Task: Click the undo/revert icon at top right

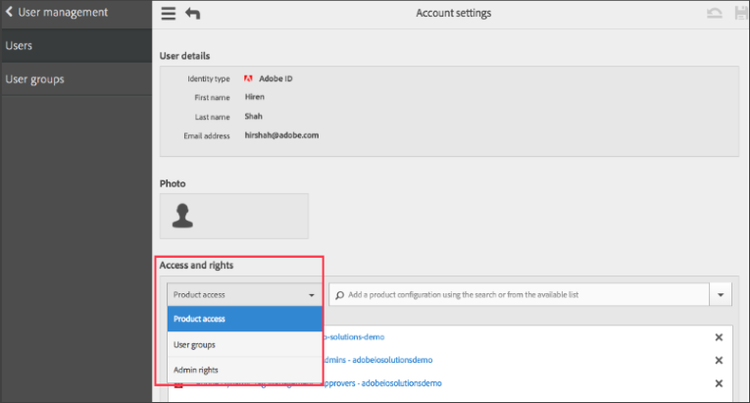Action: coord(714,13)
